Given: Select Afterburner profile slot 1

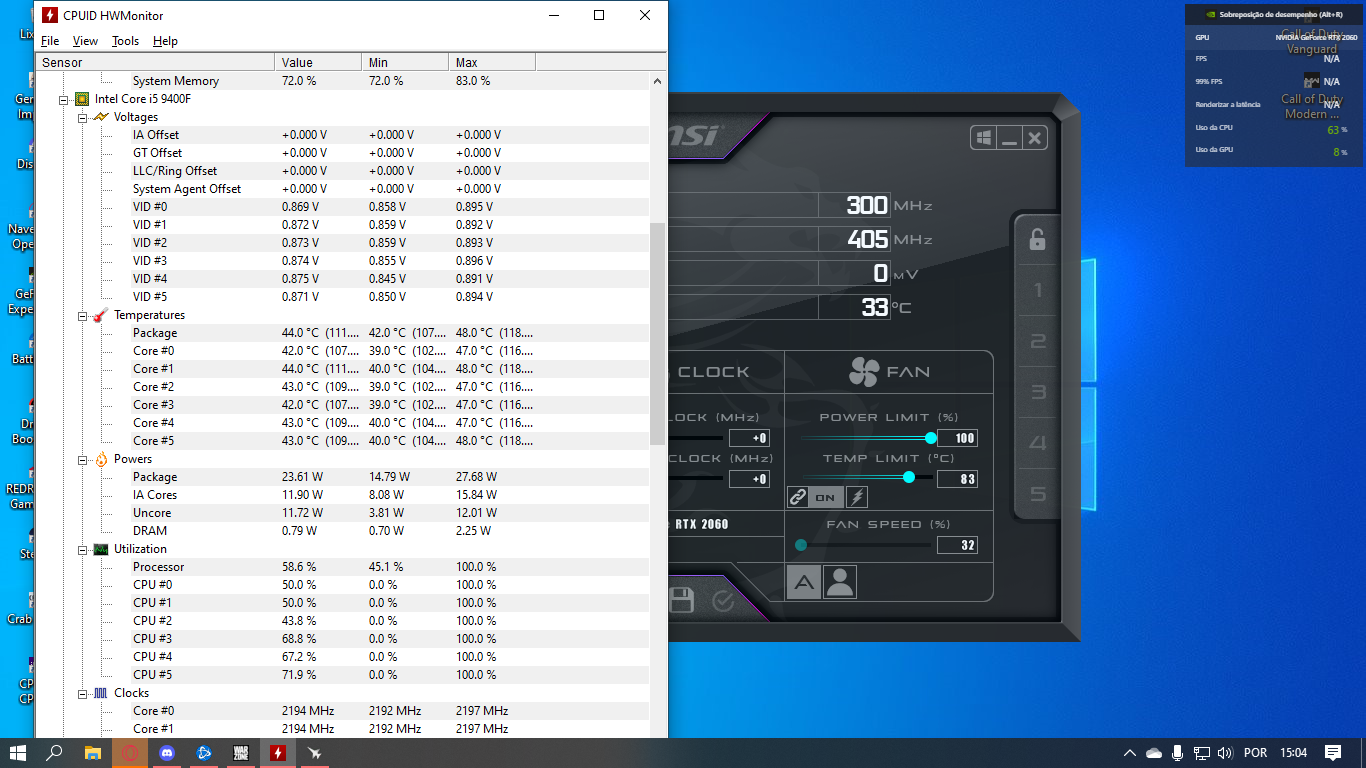Looking at the screenshot, I should click(1038, 291).
